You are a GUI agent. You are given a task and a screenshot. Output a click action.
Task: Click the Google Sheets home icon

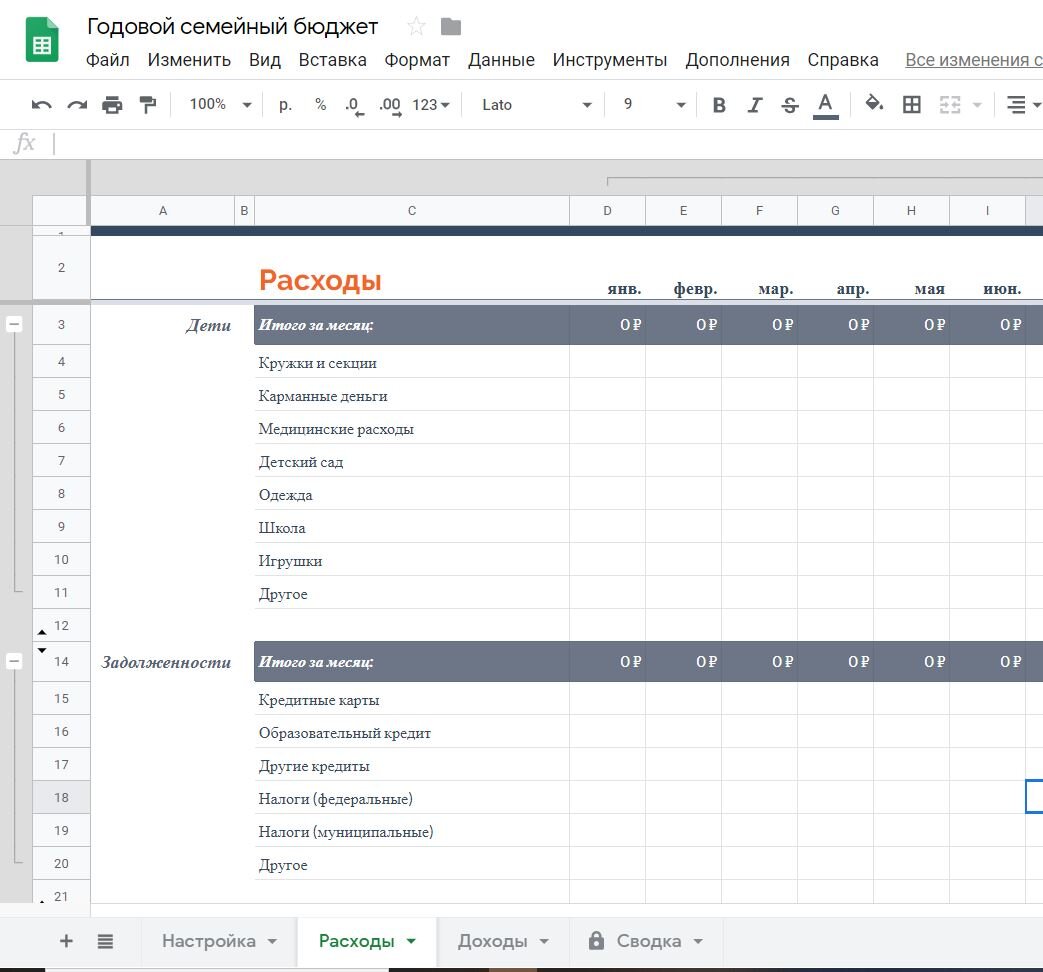click(42, 40)
